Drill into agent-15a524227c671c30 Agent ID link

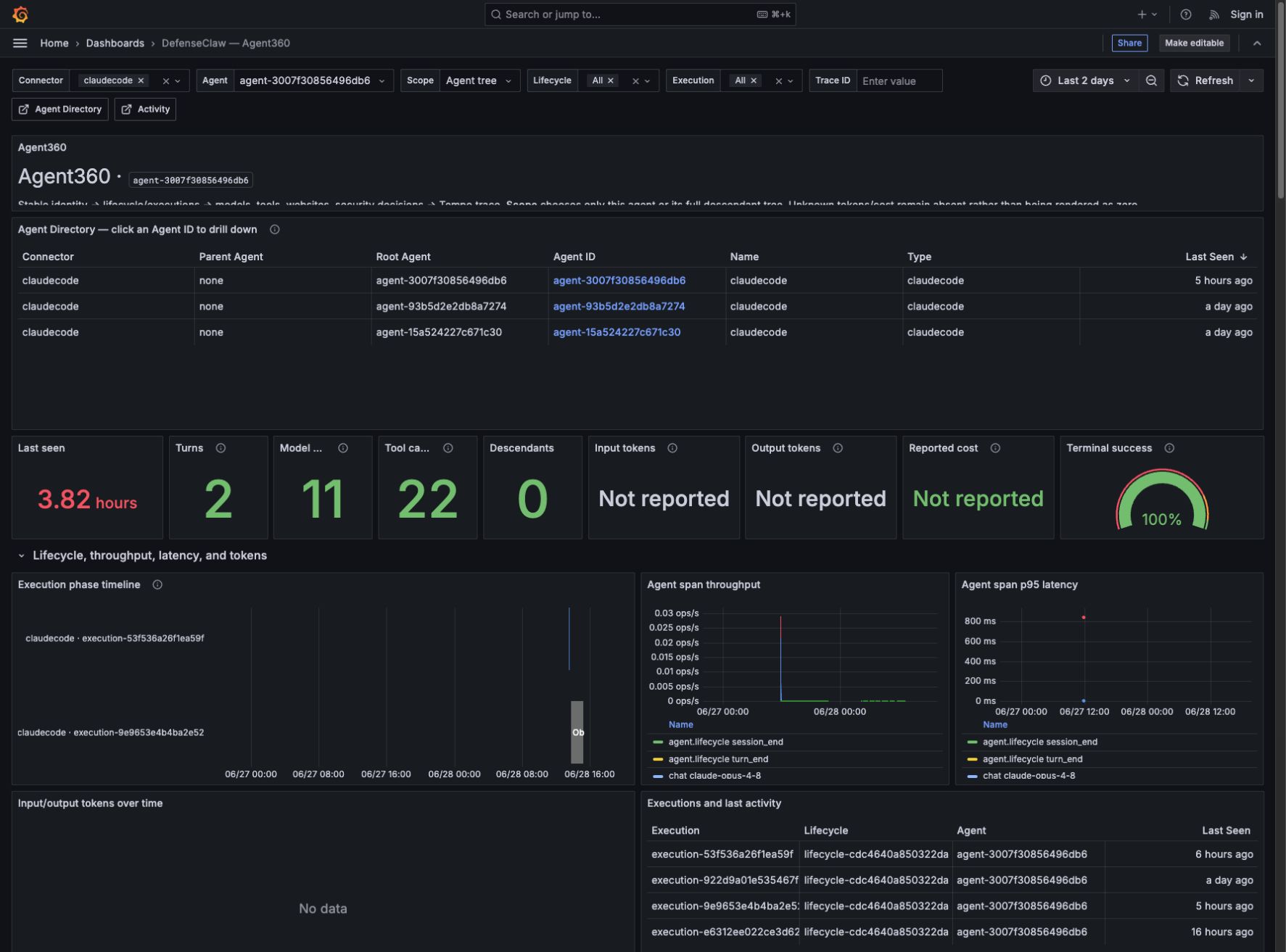tap(617, 332)
